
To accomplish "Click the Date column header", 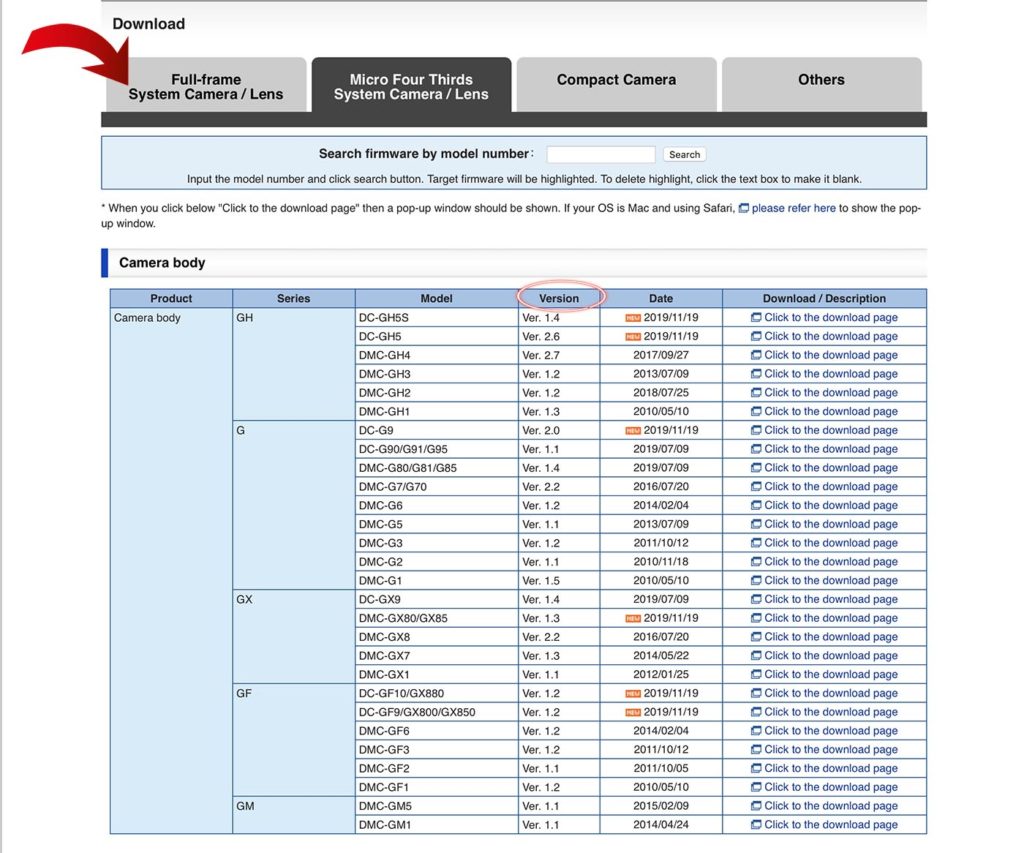I will [661, 298].
